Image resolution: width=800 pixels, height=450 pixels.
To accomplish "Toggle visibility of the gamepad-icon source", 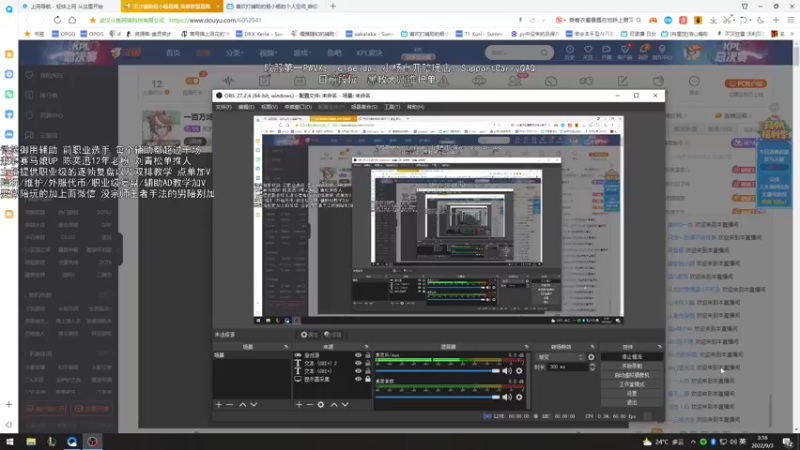I will (358, 355).
